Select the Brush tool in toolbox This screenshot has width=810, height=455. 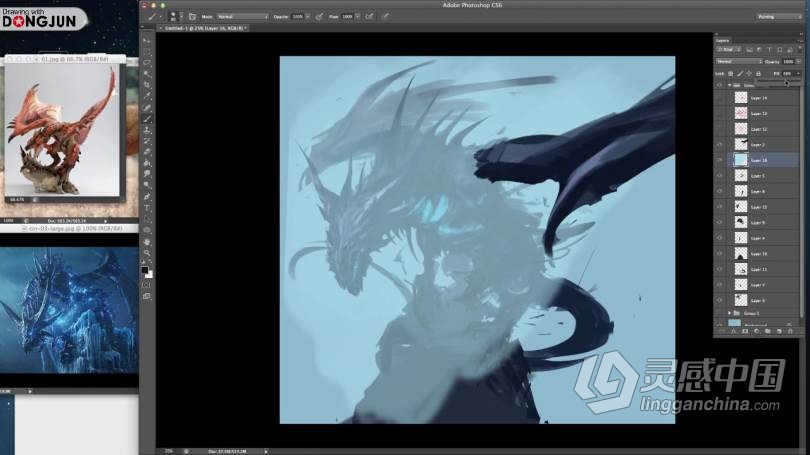[x=147, y=119]
